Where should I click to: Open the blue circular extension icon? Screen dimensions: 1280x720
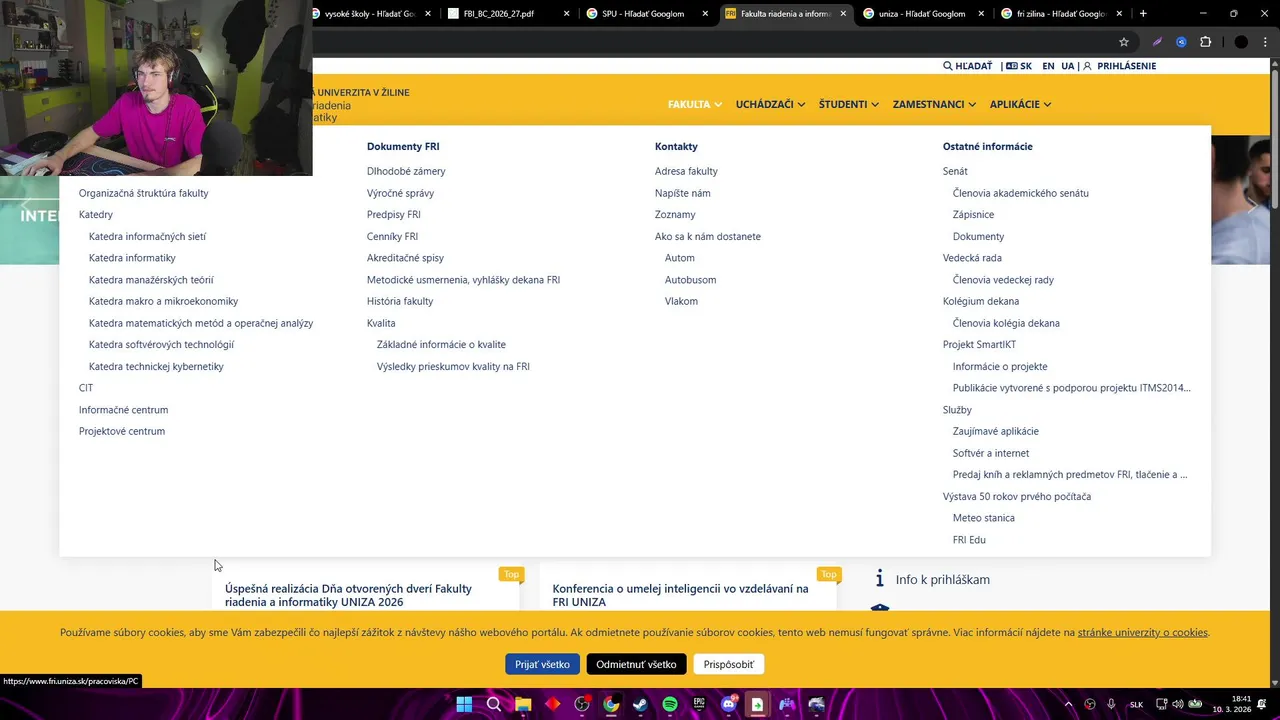tap(1181, 42)
